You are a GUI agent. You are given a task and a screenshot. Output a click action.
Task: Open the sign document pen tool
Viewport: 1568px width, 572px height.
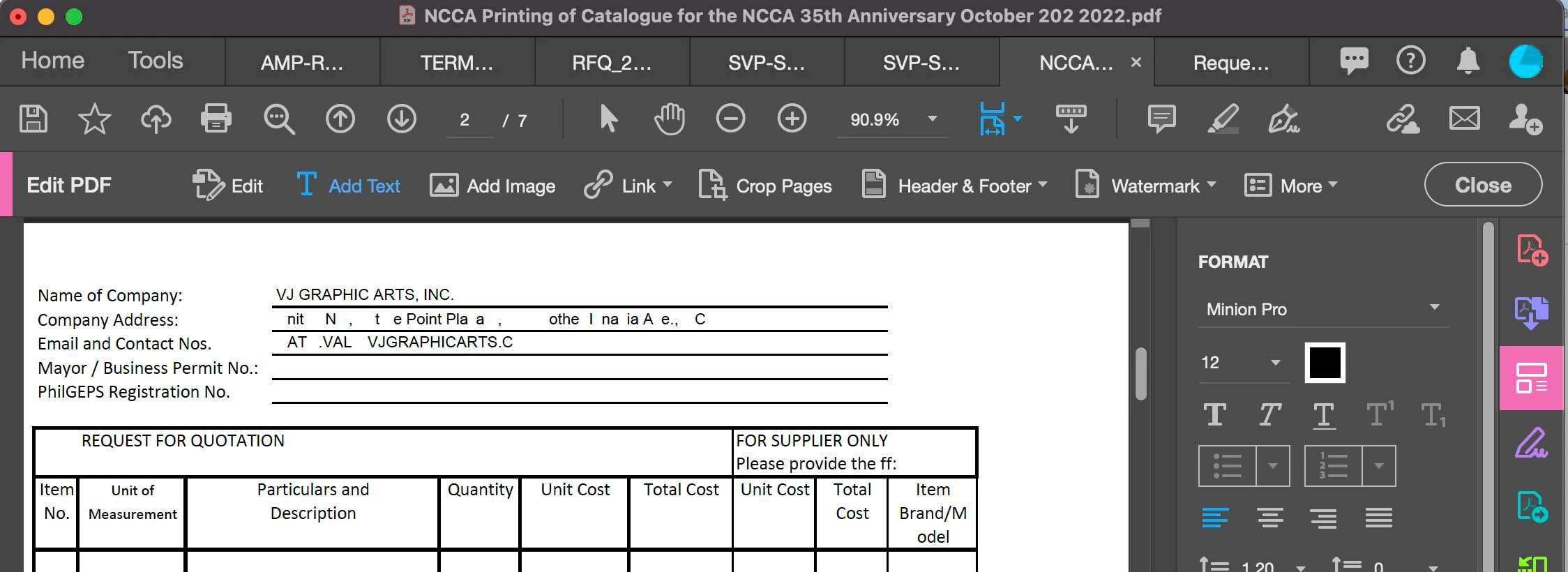[1283, 119]
